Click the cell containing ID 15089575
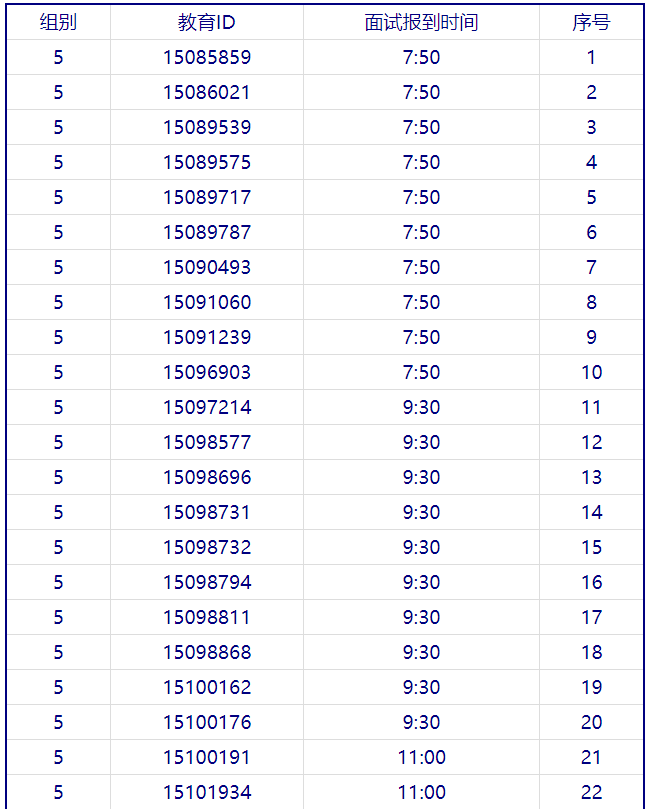 point(207,163)
